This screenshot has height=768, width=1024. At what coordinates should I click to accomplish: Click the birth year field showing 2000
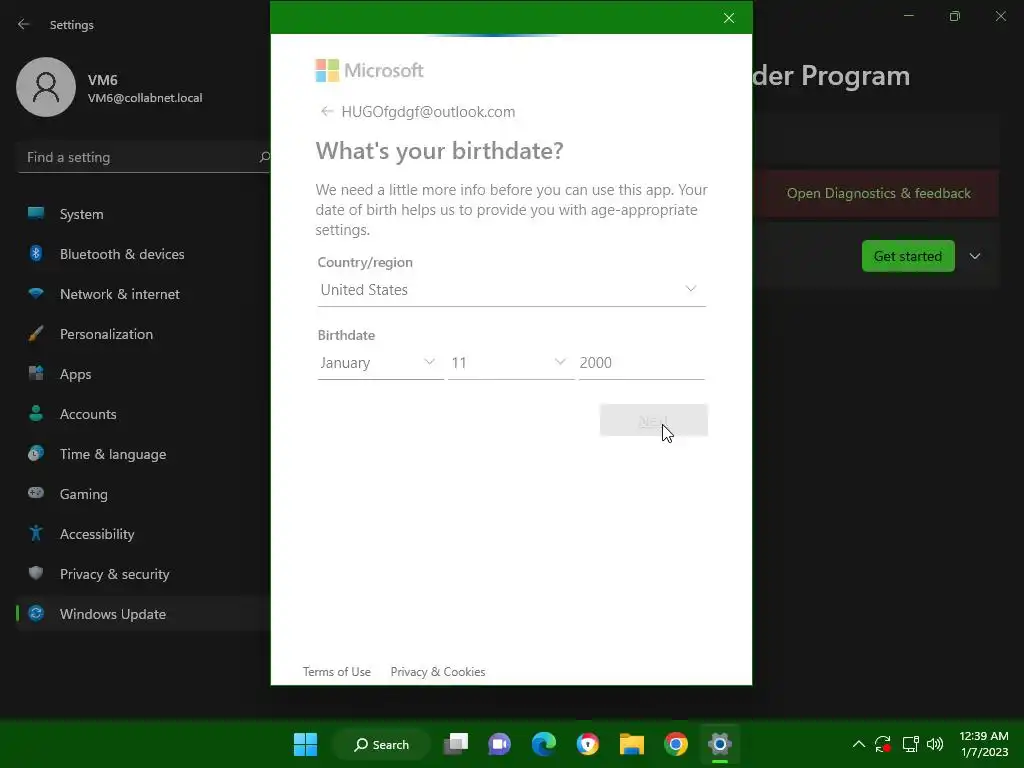tap(641, 362)
